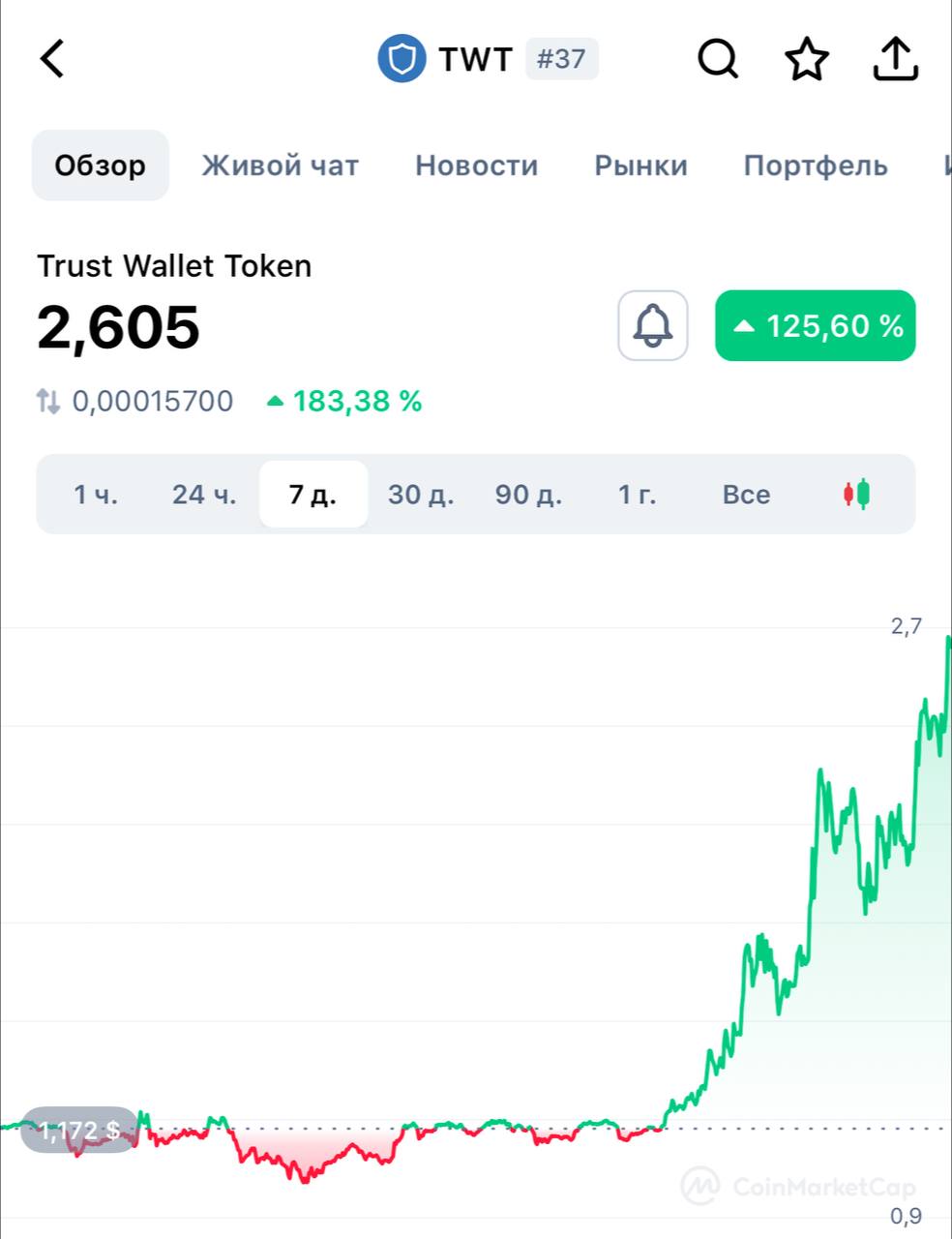Viewport: 952px width, 1239px height.
Task: Open search with the magnifier icon
Action: tap(718, 59)
